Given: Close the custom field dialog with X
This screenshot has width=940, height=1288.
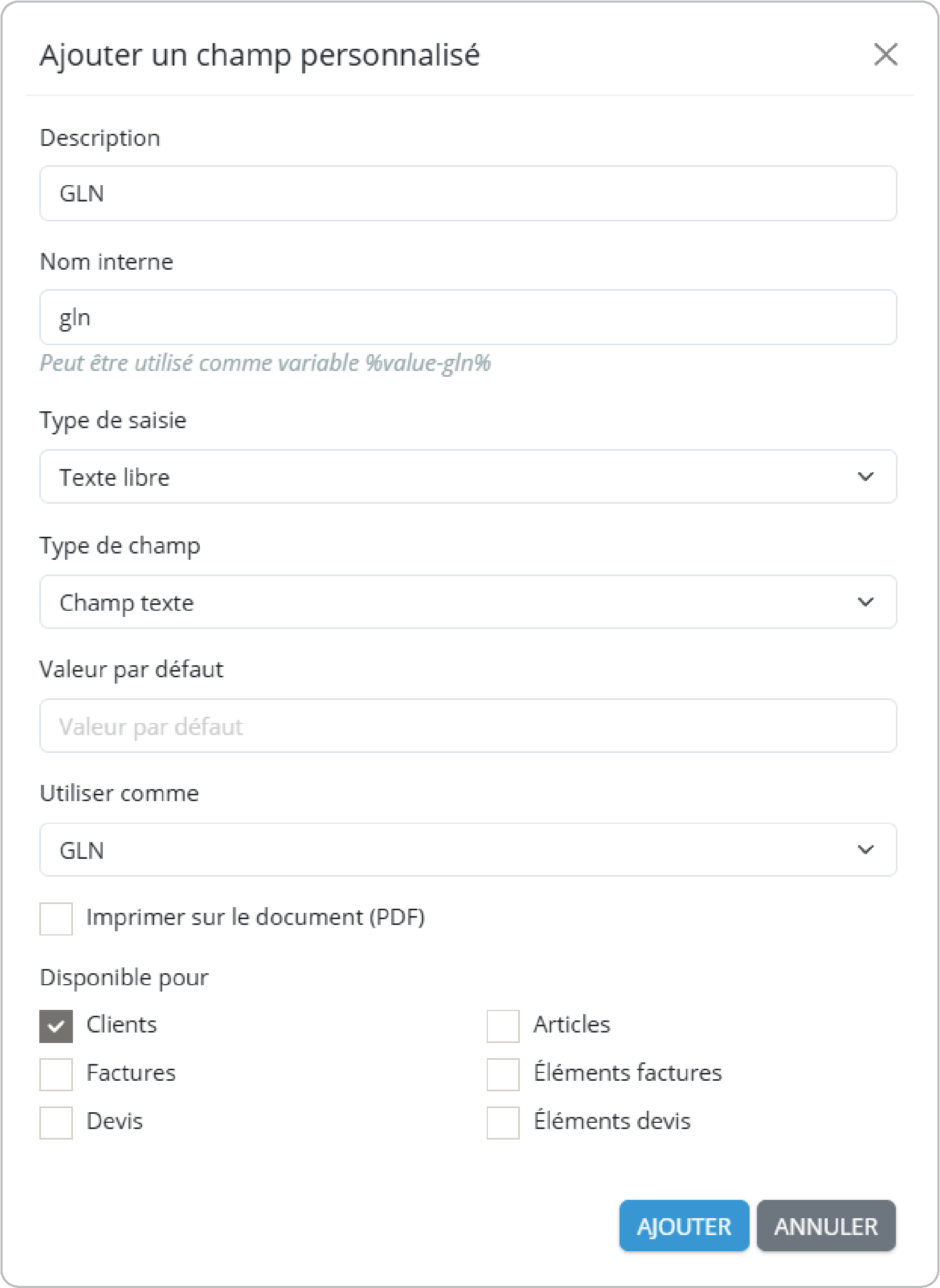Looking at the screenshot, I should [x=885, y=55].
